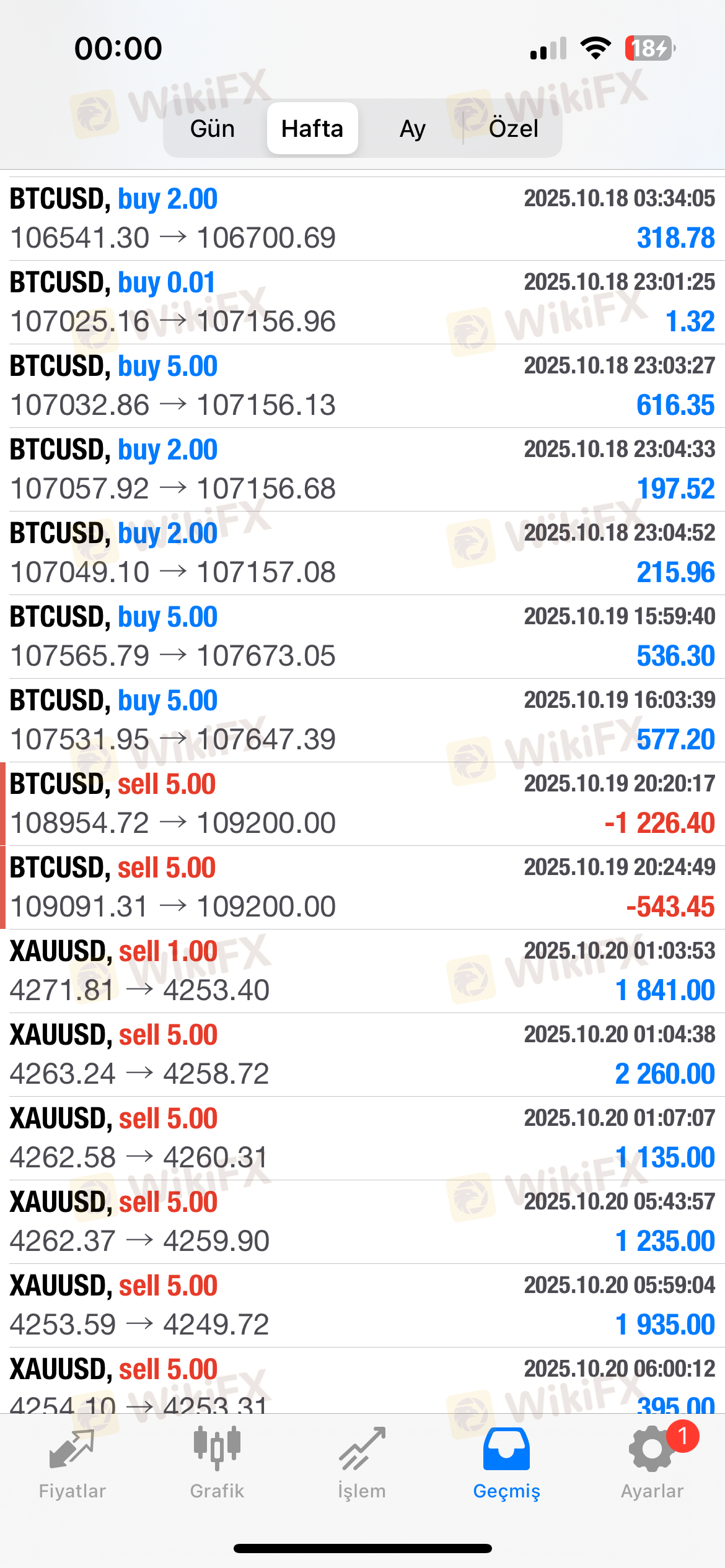
Task: Tap the home indicator bar
Action: (362, 1548)
